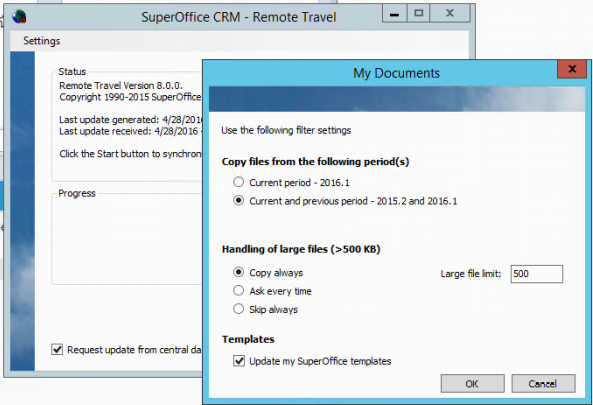This screenshot has width=593, height=405.
Task: Close the SuperOffice CRM Remote Travel window
Action: pos(450,14)
